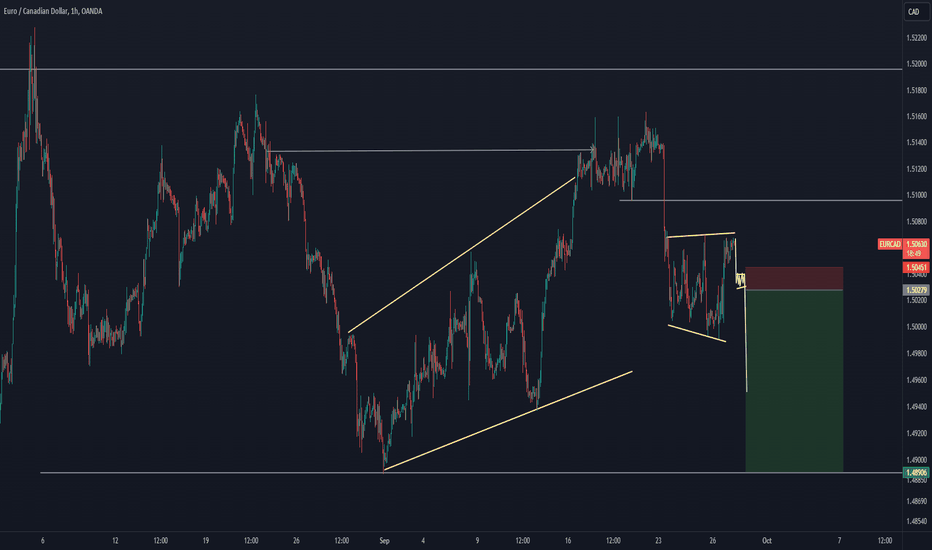
Task: Click the 1.51200 price axis label
Action: [x=917, y=169]
